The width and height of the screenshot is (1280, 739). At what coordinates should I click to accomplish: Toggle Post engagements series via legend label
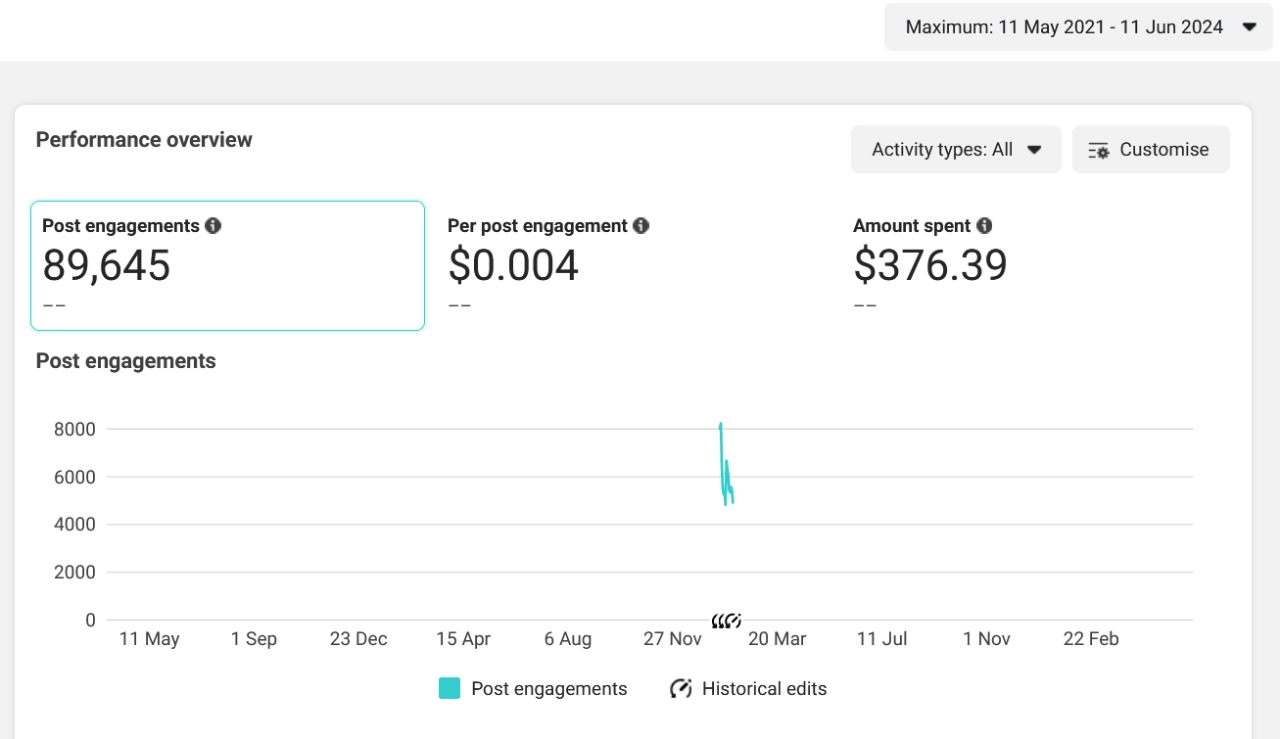click(549, 688)
